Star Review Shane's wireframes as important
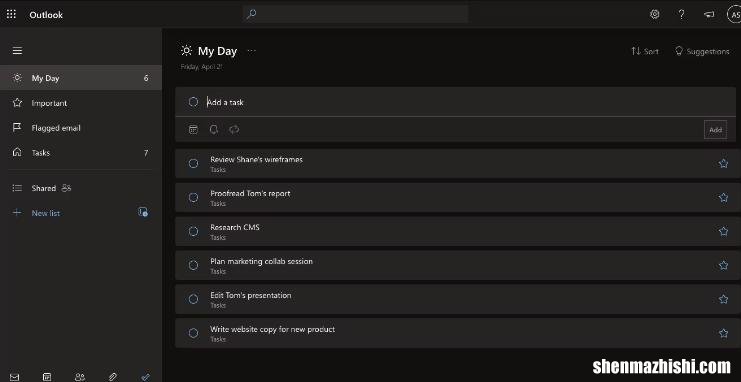741x382 pixels. [x=723, y=164]
